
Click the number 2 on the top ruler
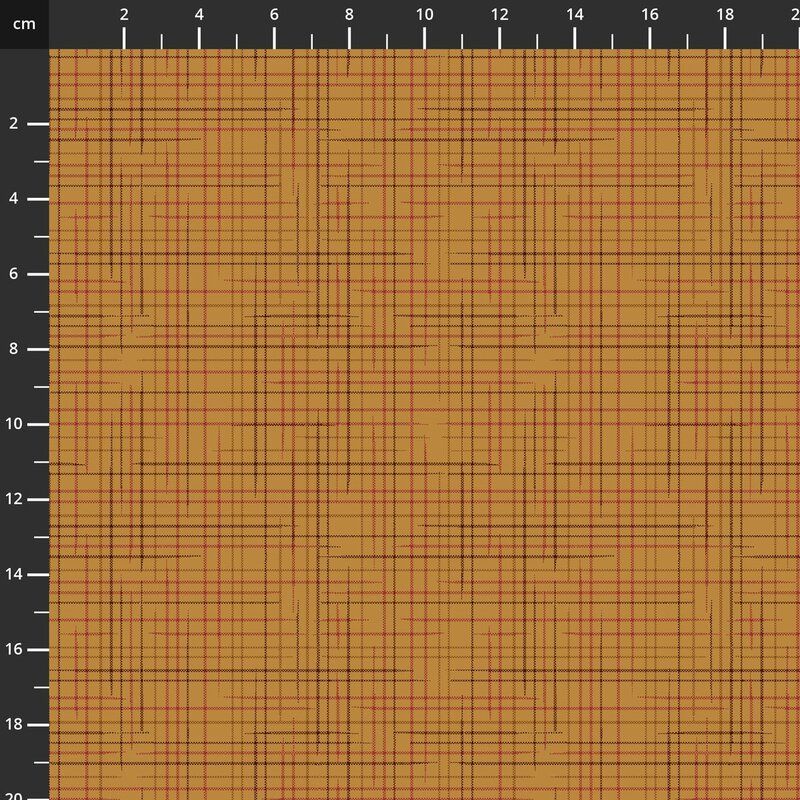tap(124, 16)
